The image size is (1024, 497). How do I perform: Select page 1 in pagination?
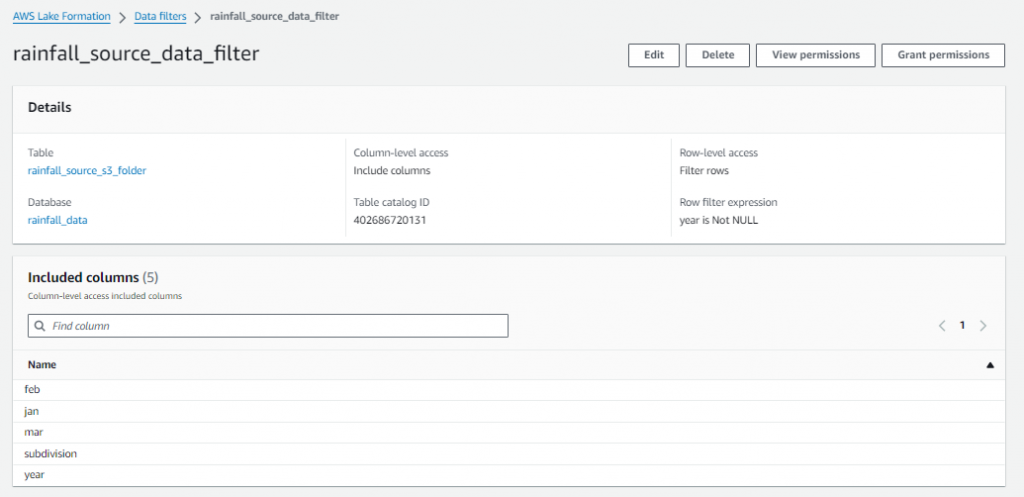click(x=962, y=326)
